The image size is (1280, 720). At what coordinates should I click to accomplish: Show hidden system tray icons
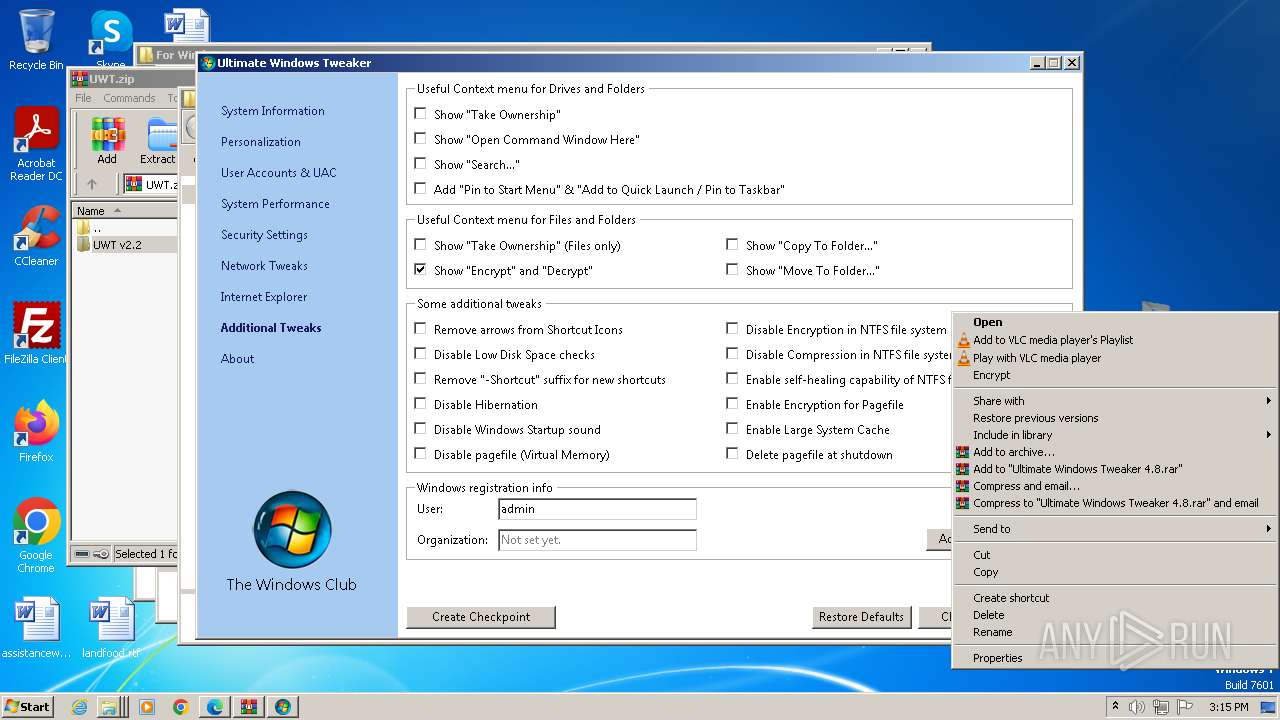click(x=1115, y=707)
